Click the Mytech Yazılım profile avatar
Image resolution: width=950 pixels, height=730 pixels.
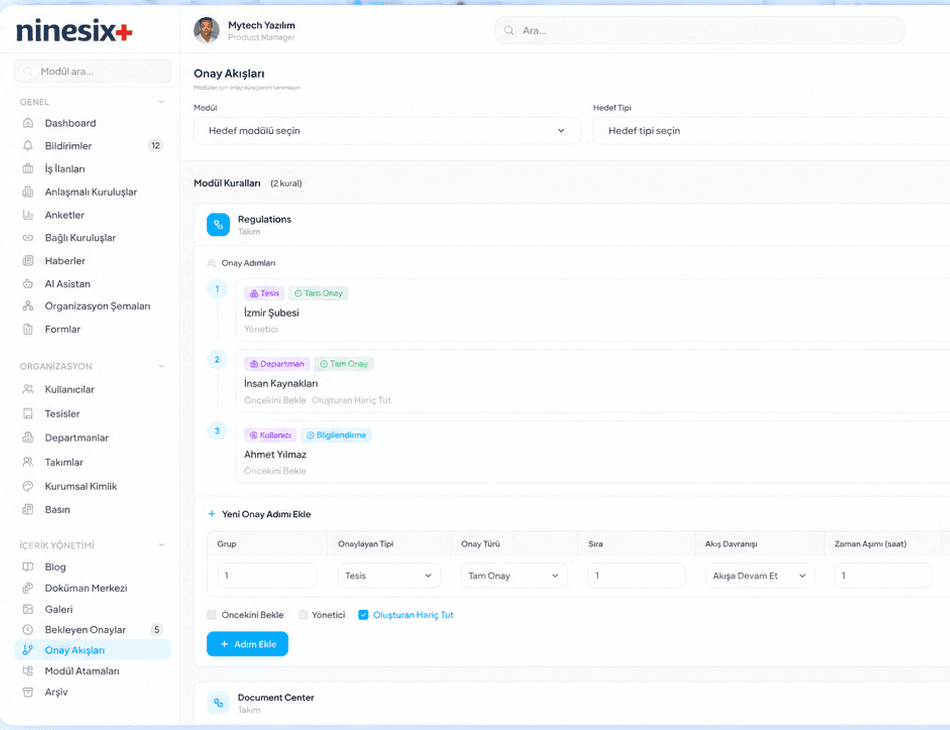(x=207, y=30)
